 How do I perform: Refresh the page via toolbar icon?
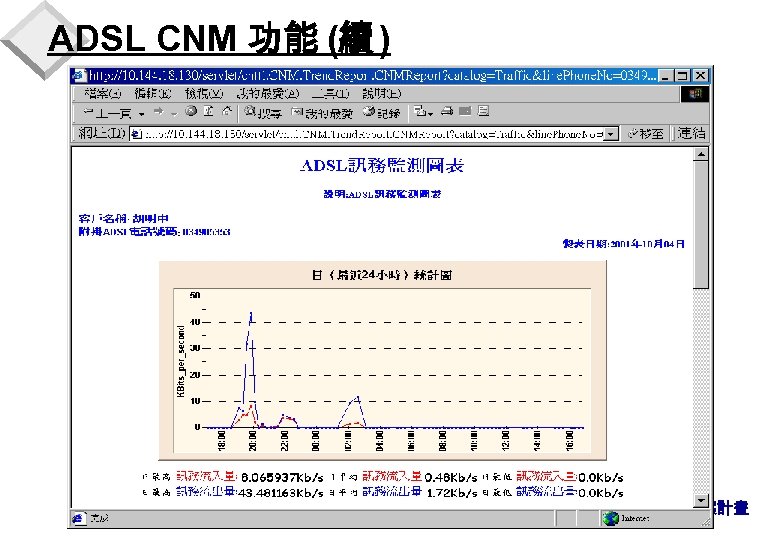coord(209,111)
